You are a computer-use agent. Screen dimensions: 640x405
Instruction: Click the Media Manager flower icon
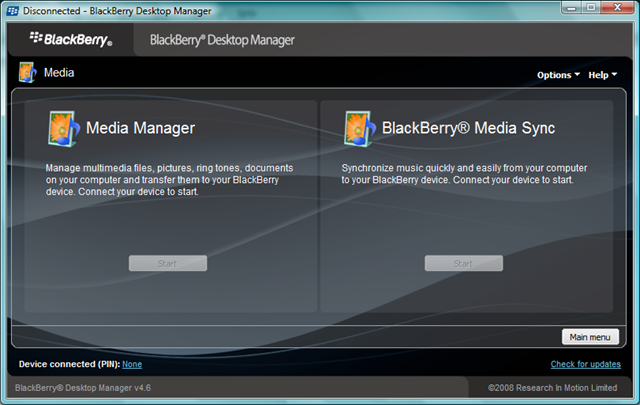click(x=64, y=129)
